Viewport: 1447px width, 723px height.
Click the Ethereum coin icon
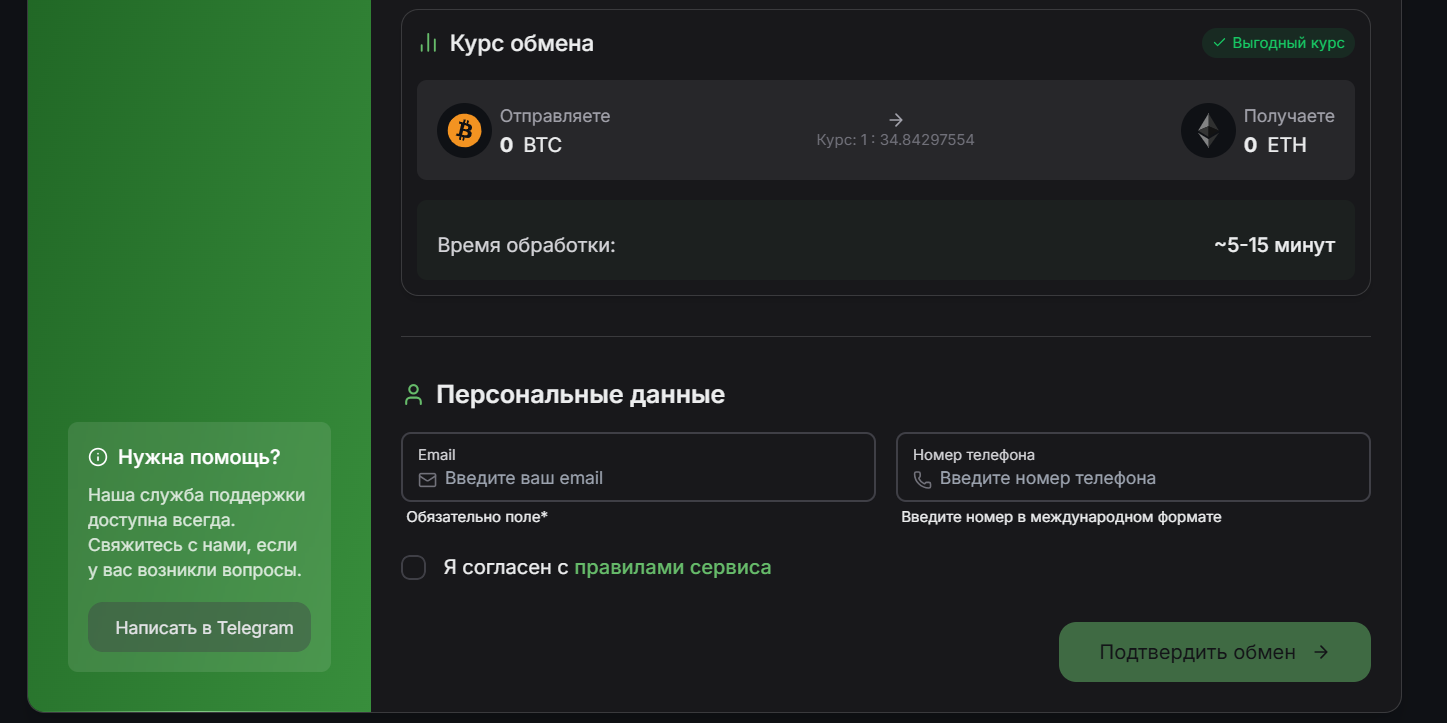click(1208, 130)
